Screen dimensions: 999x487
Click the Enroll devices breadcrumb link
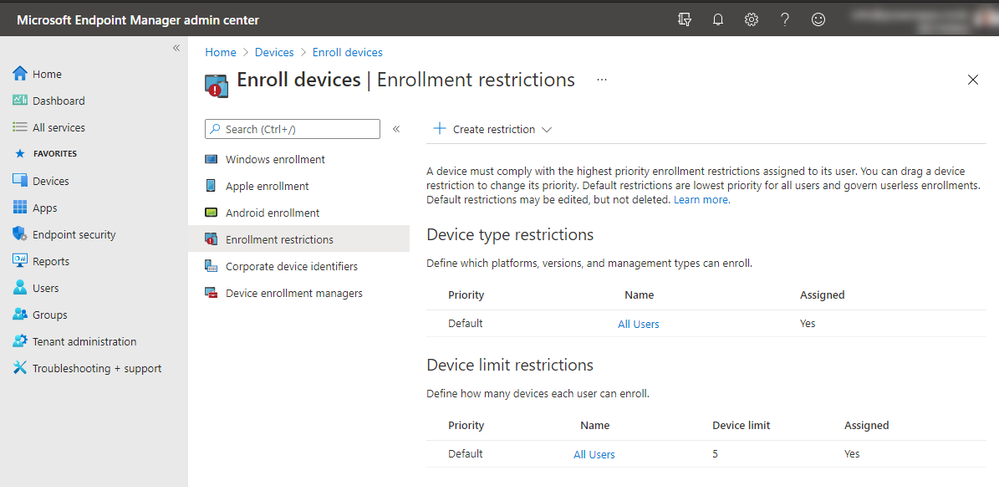pos(347,52)
